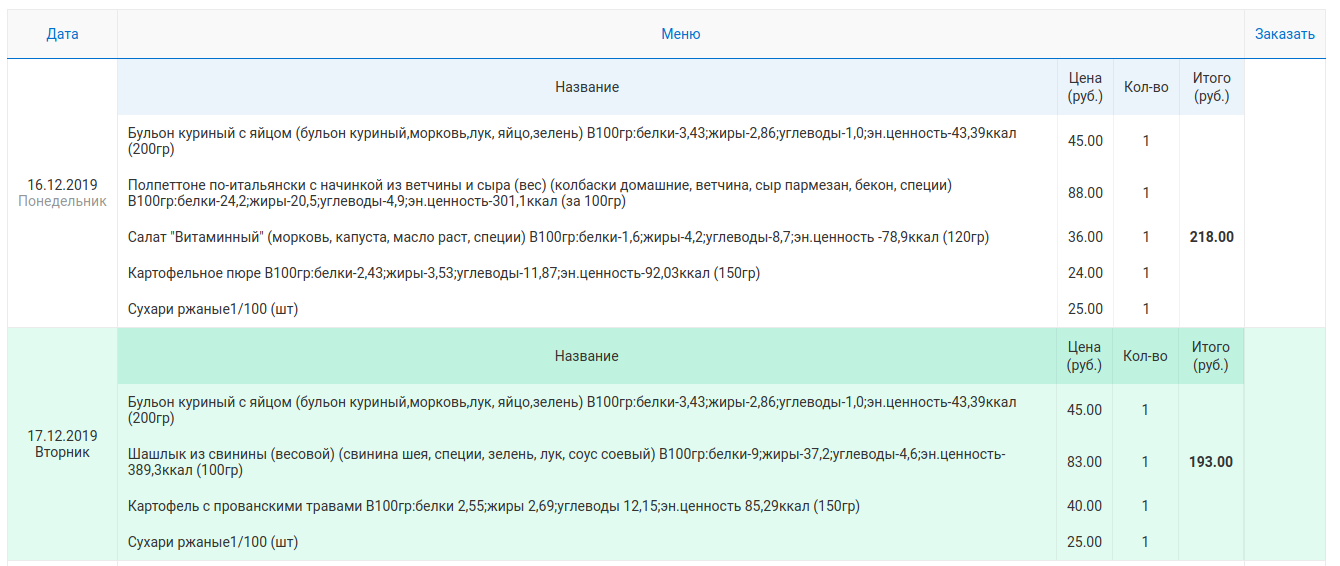Click the Картофельное пюре dish row
The image size is (1340, 566).
tap(444, 273)
